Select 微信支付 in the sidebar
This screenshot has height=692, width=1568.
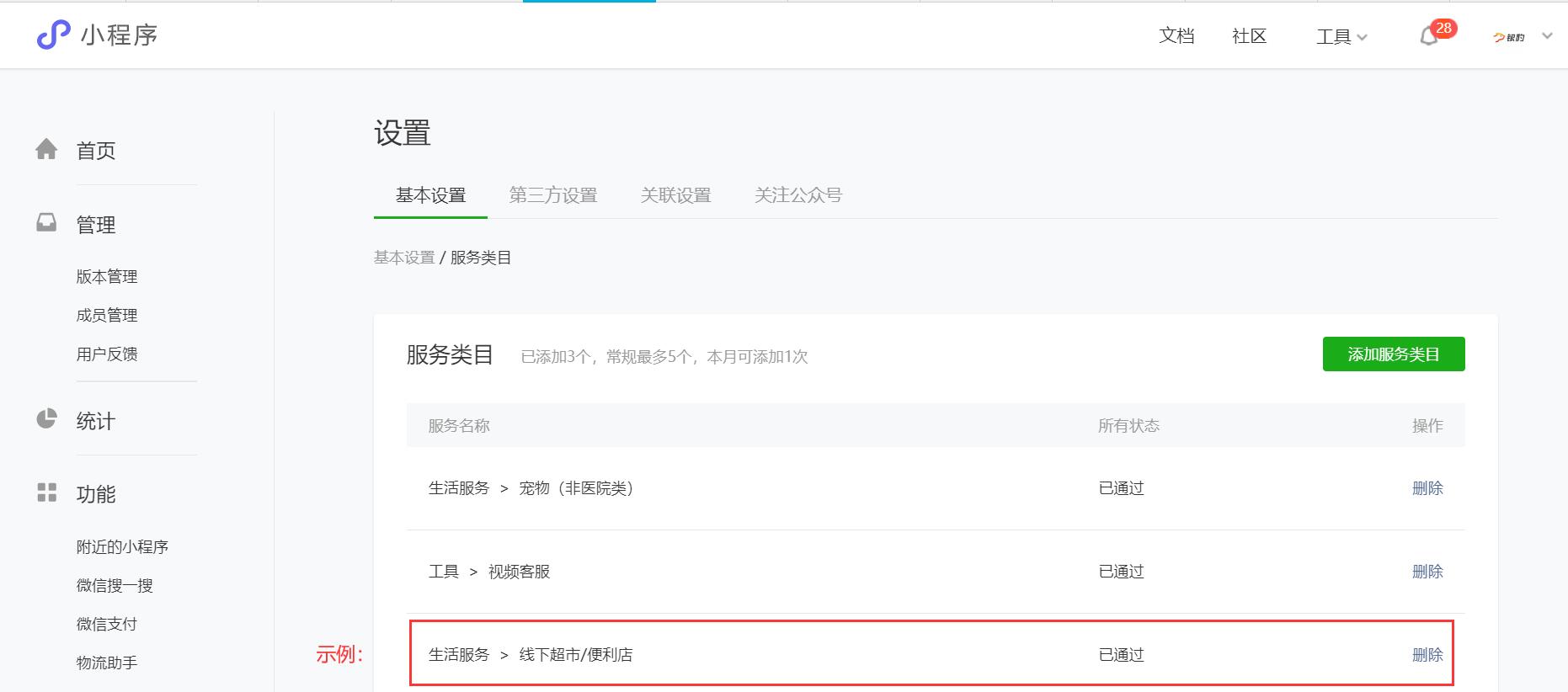pyautogui.click(x=107, y=624)
